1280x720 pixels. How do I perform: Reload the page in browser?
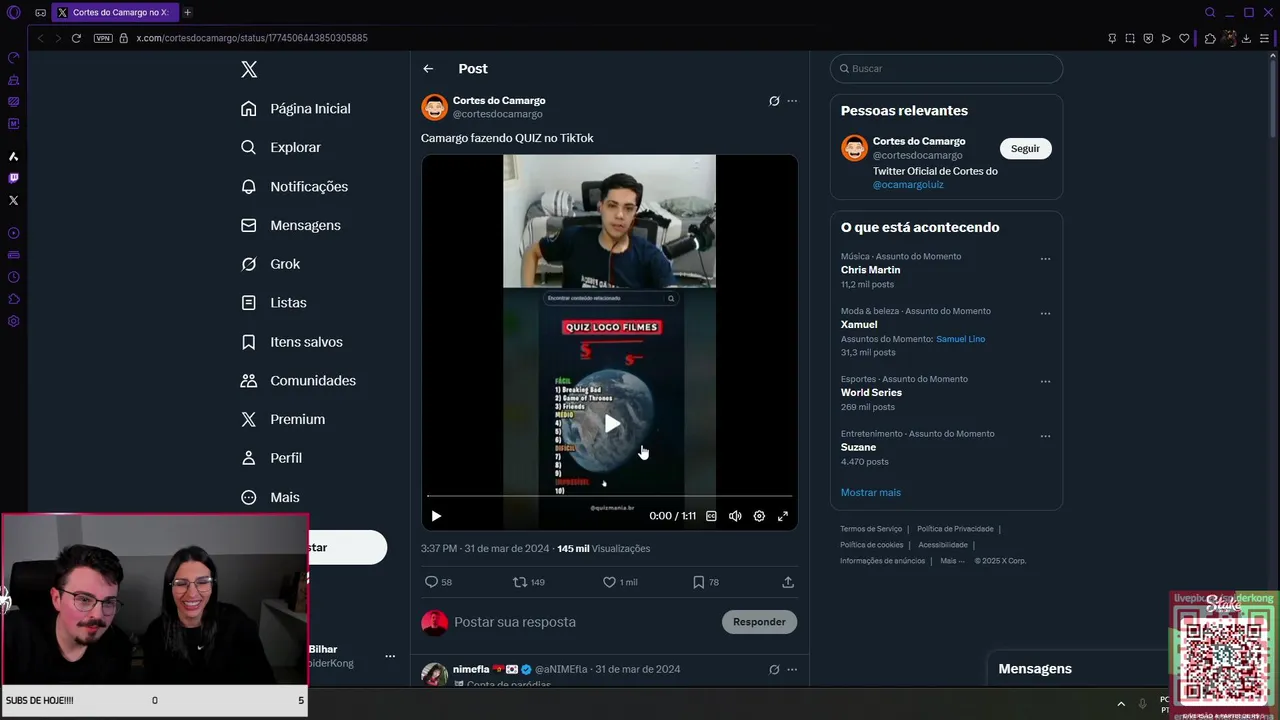[x=76, y=38]
